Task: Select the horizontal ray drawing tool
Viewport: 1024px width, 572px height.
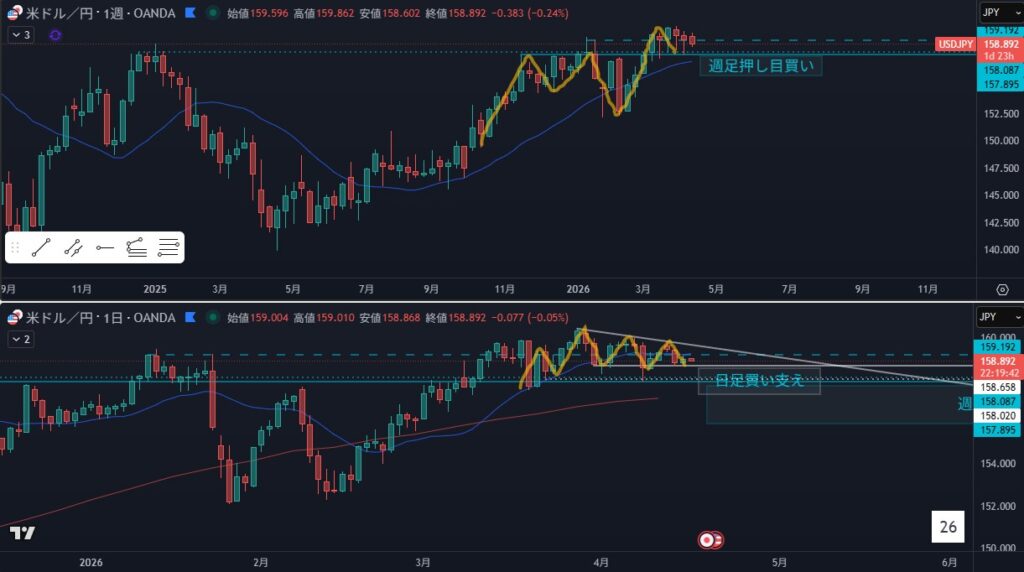Action: [105, 247]
